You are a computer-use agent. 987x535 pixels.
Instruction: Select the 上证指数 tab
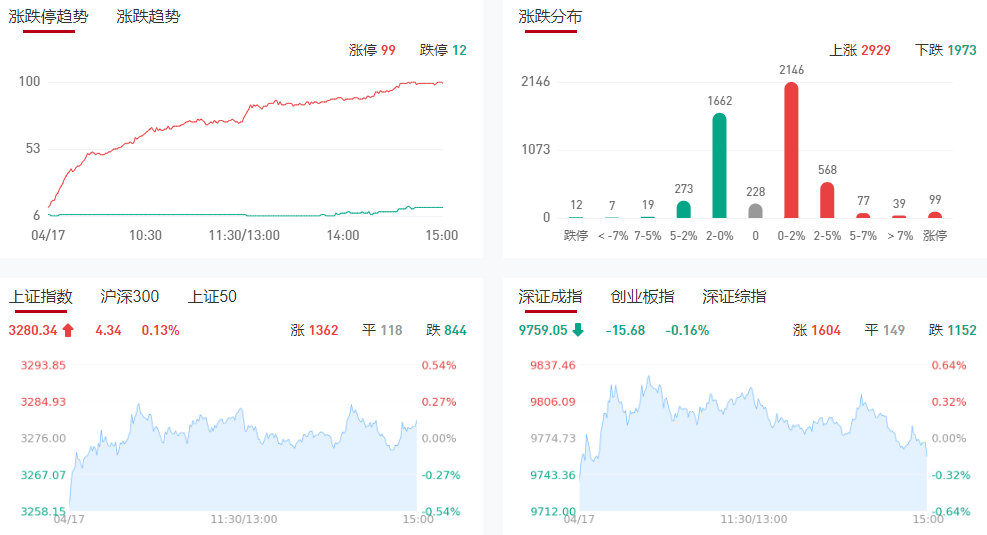click(x=41, y=296)
